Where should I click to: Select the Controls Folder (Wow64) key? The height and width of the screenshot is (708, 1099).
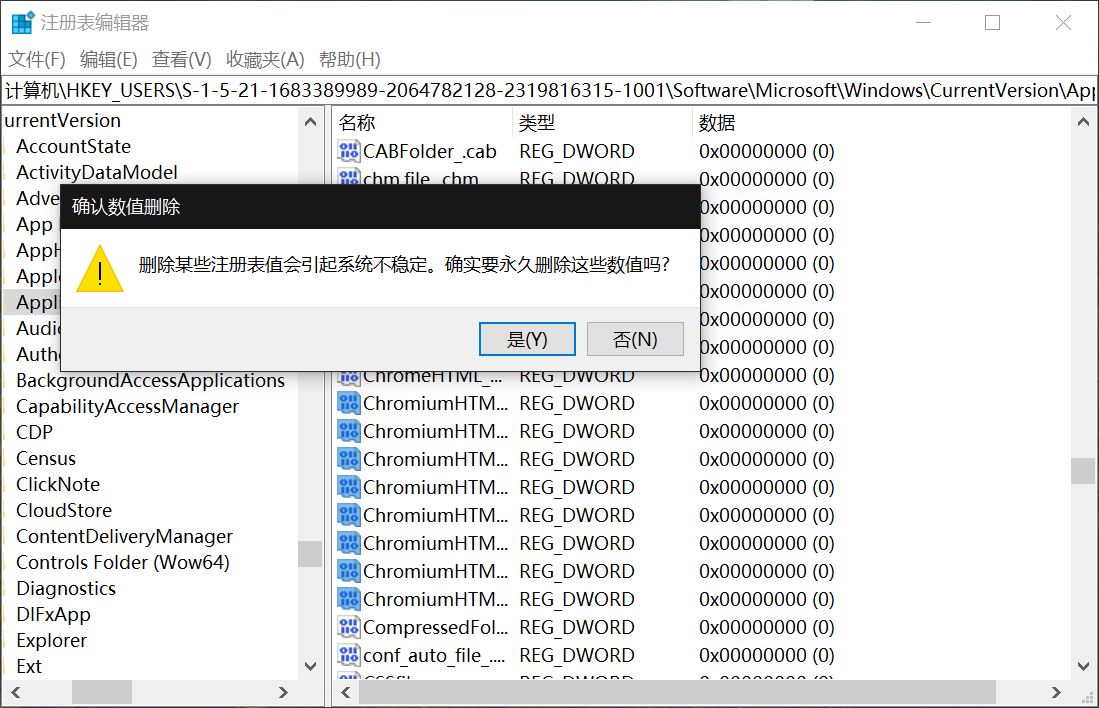[x=123, y=563]
